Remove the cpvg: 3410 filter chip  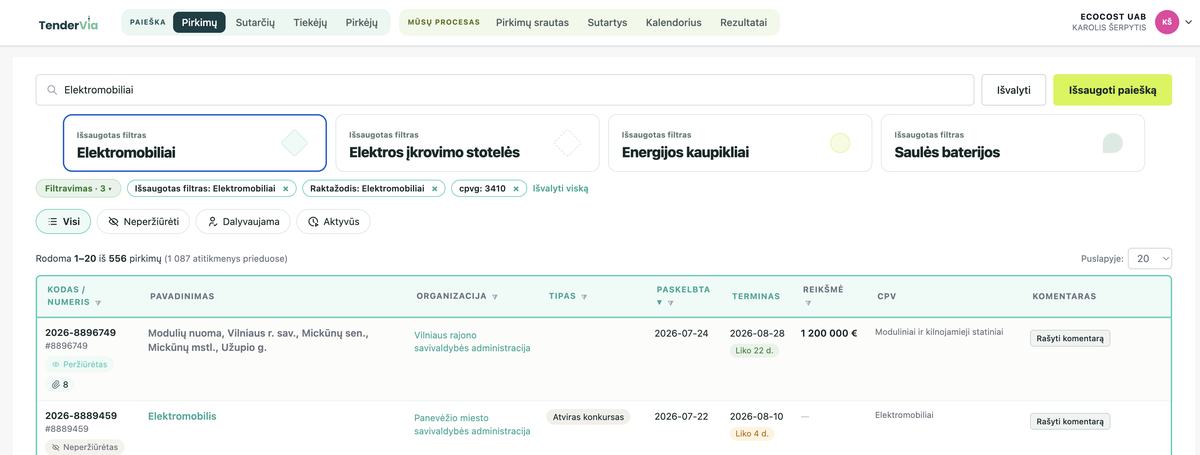pyautogui.click(x=515, y=188)
